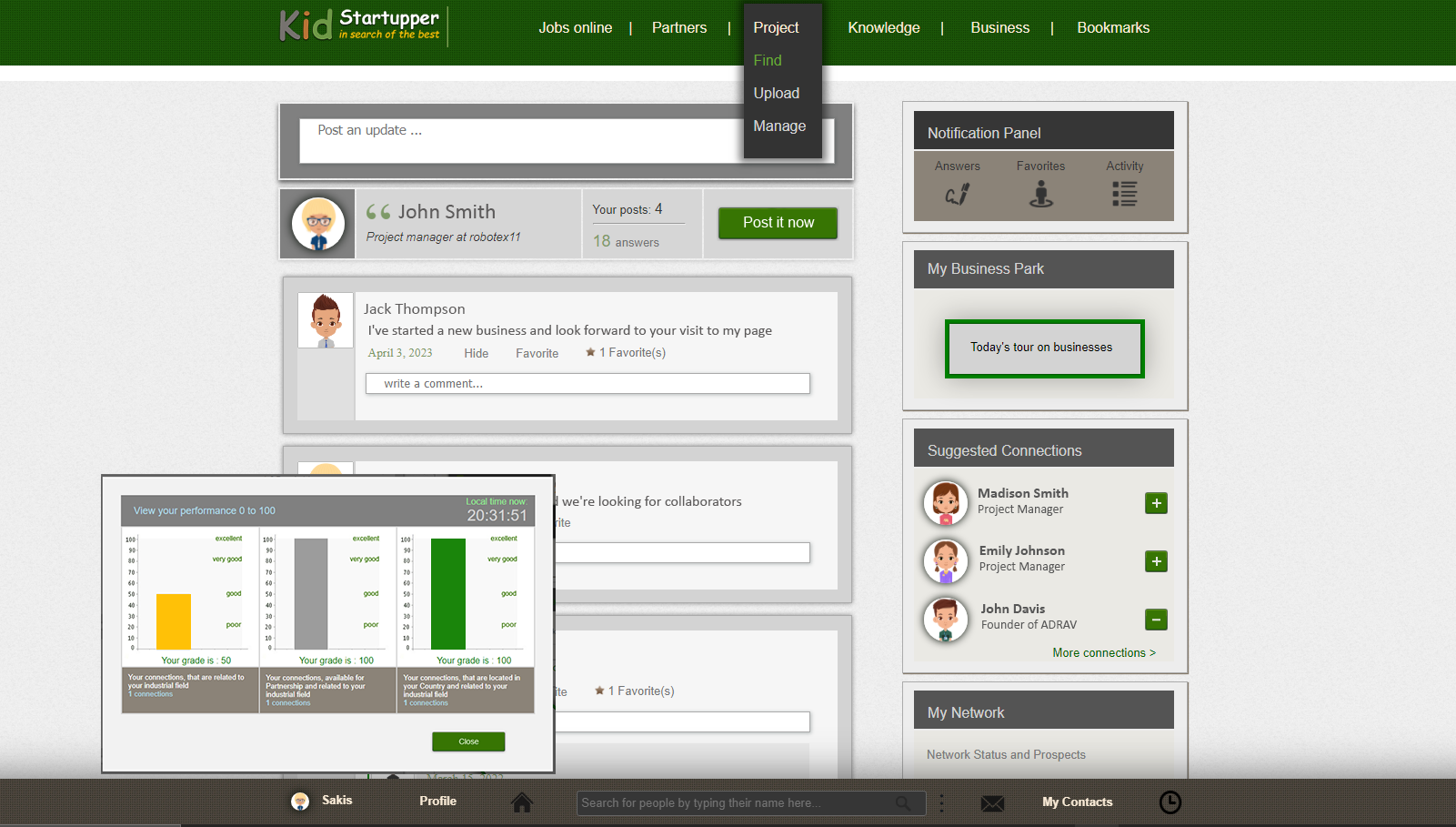The height and width of the screenshot is (827, 1456).
Task: Click the gray grade 100 bar
Action: [311, 594]
